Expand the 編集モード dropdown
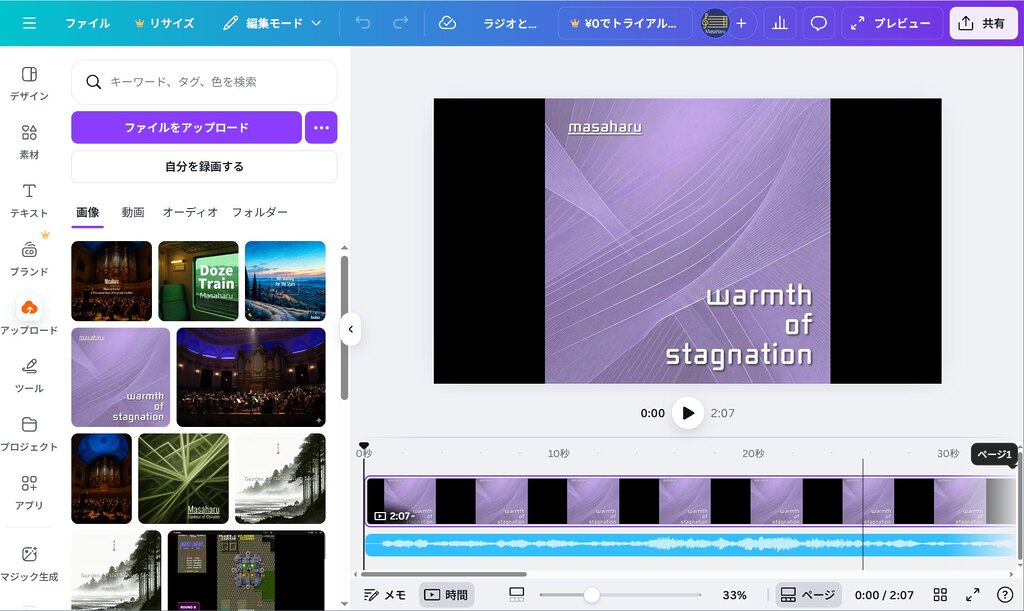Screen dimensions: 1024x611 [x=273, y=23]
